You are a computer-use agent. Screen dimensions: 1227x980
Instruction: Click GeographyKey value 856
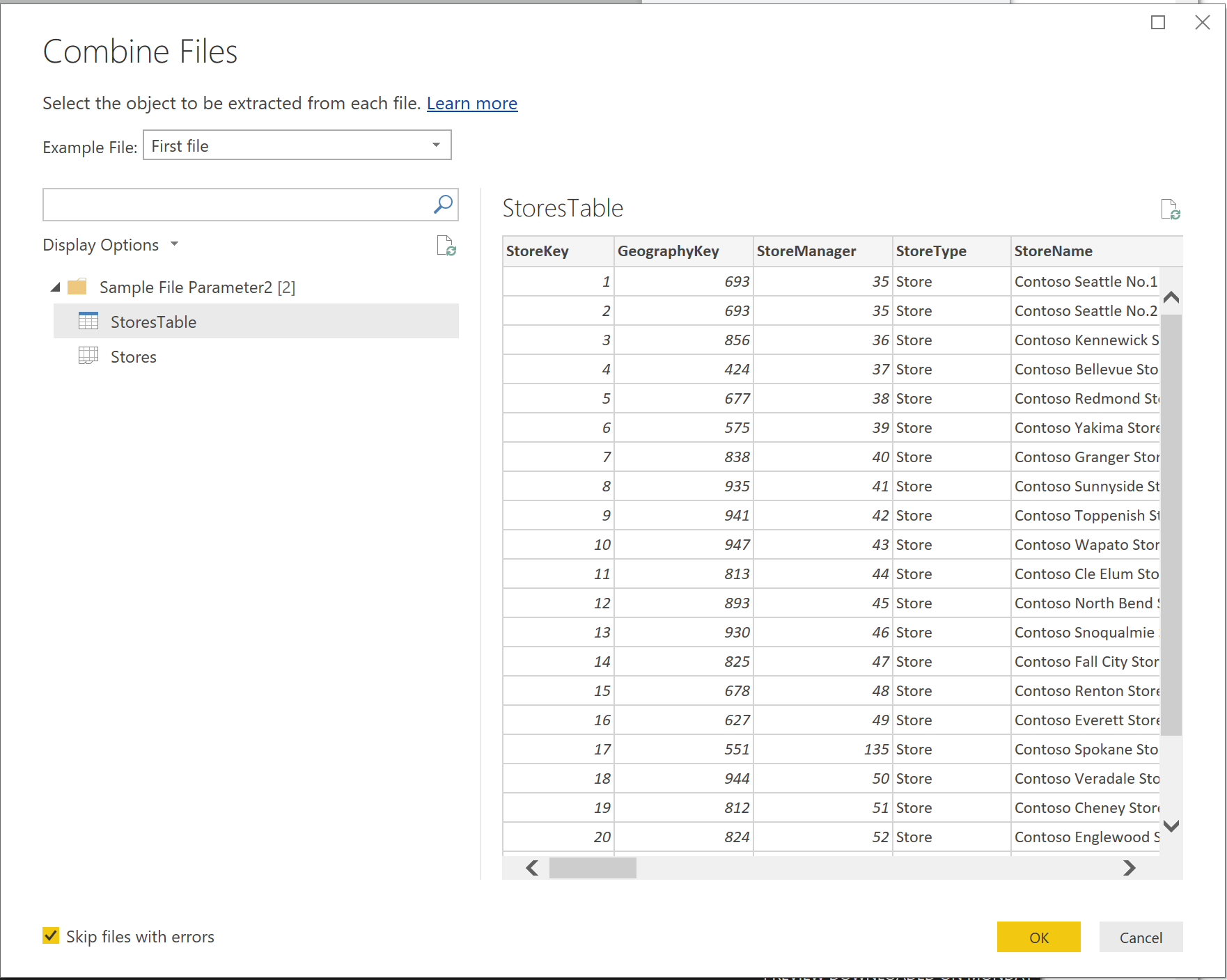pyautogui.click(x=684, y=340)
